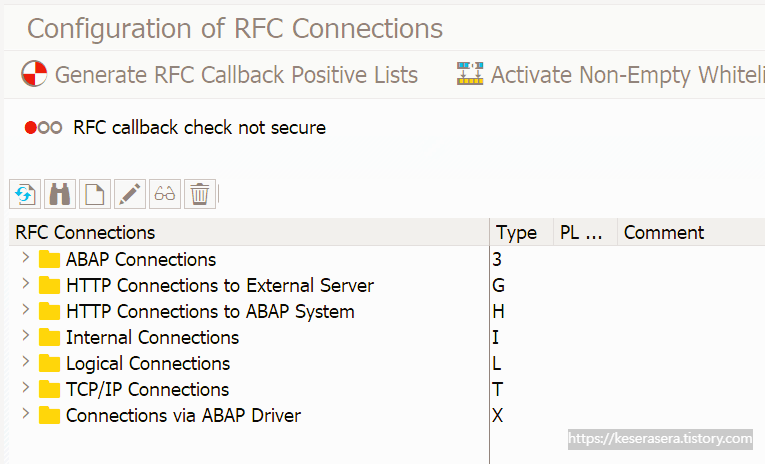
Task: Click the Activate Non-Empty Whitelists label
Action: [627, 75]
